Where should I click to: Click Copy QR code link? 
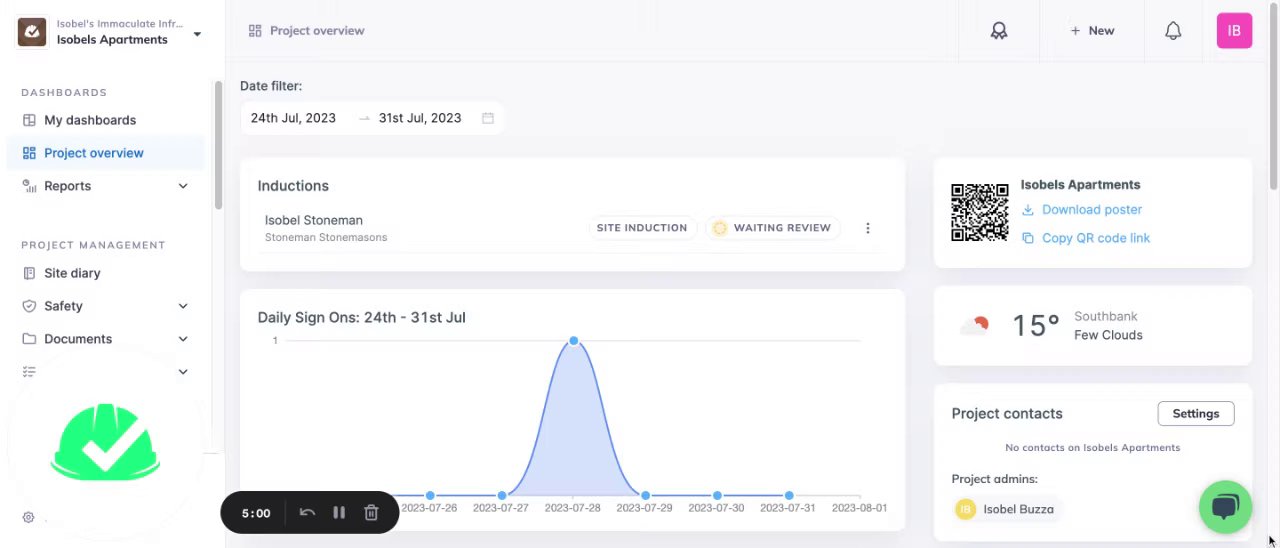[x=1095, y=238]
